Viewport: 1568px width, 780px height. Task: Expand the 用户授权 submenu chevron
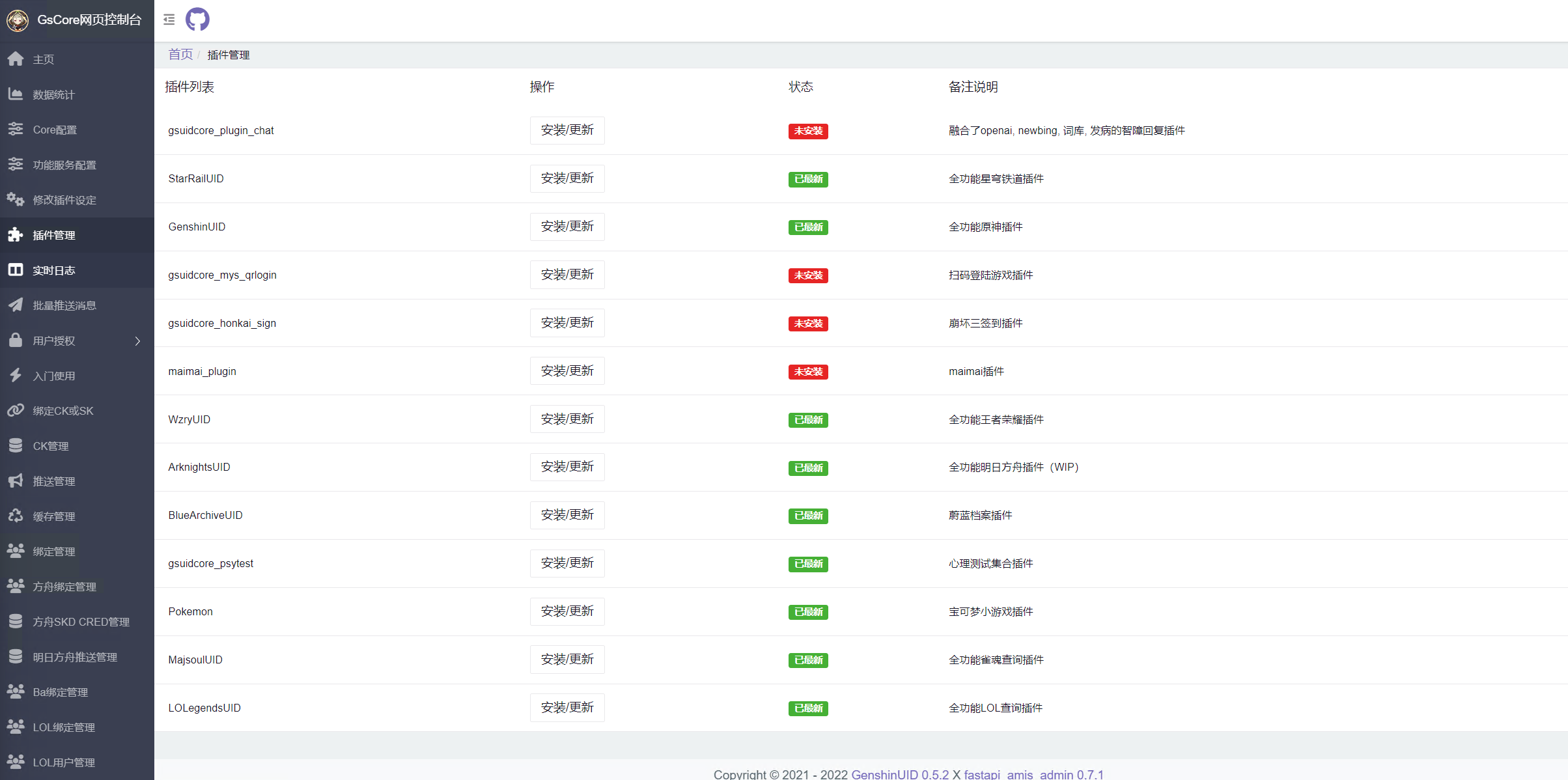137,341
